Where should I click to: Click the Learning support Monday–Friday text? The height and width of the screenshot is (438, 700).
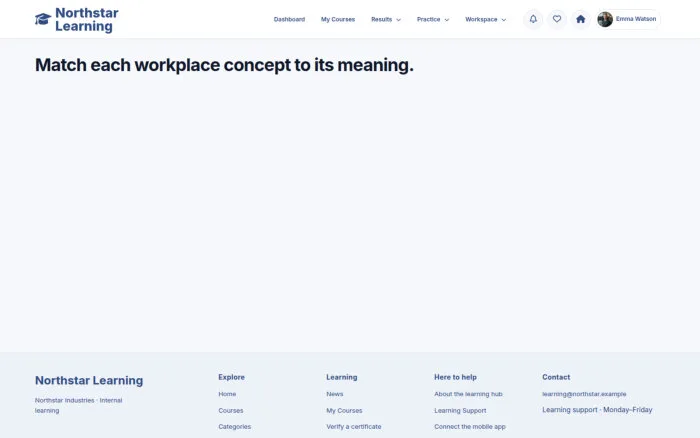pyautogui.click(x=597, y=409)
